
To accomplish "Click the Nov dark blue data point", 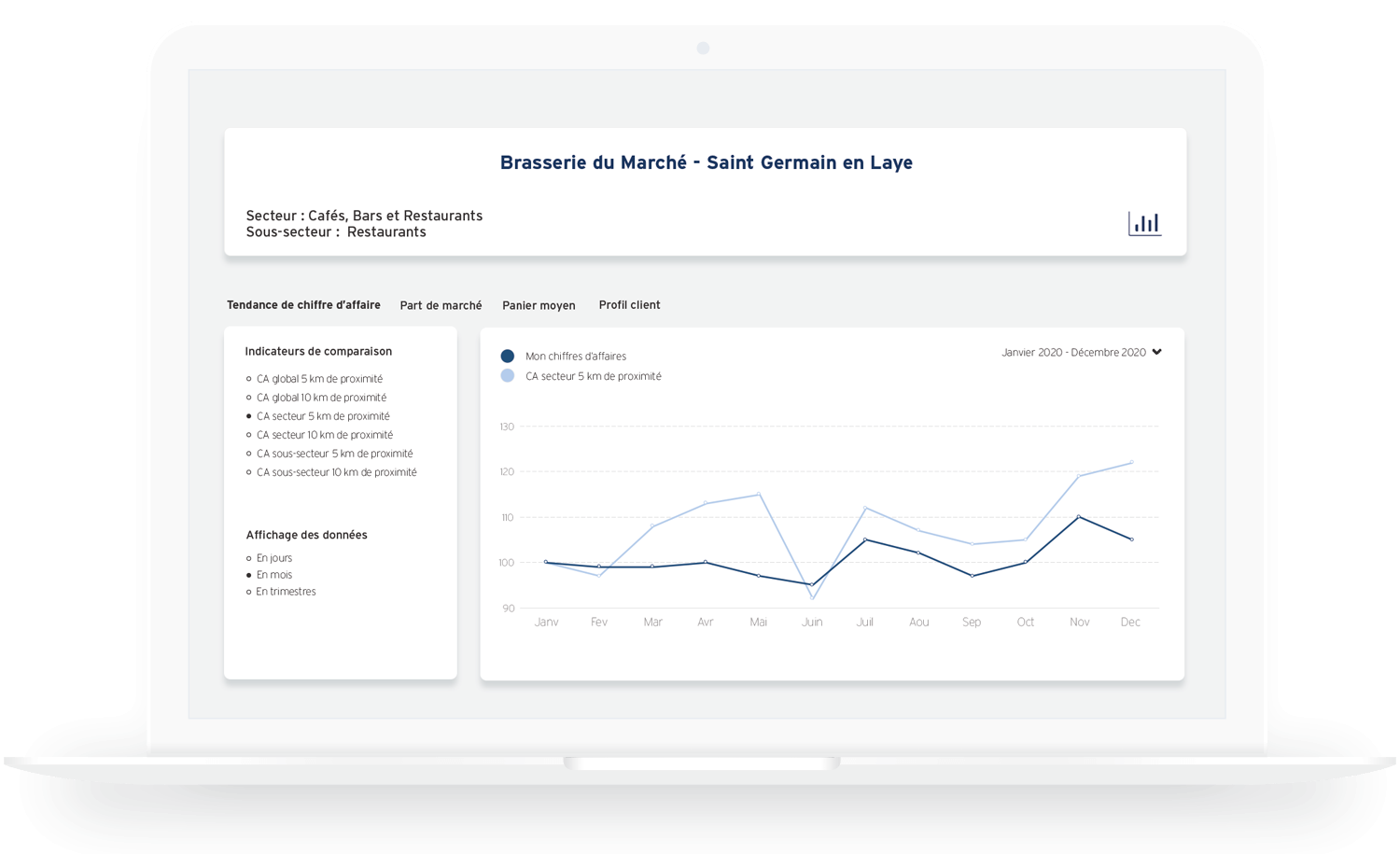I will [1079, 516].
